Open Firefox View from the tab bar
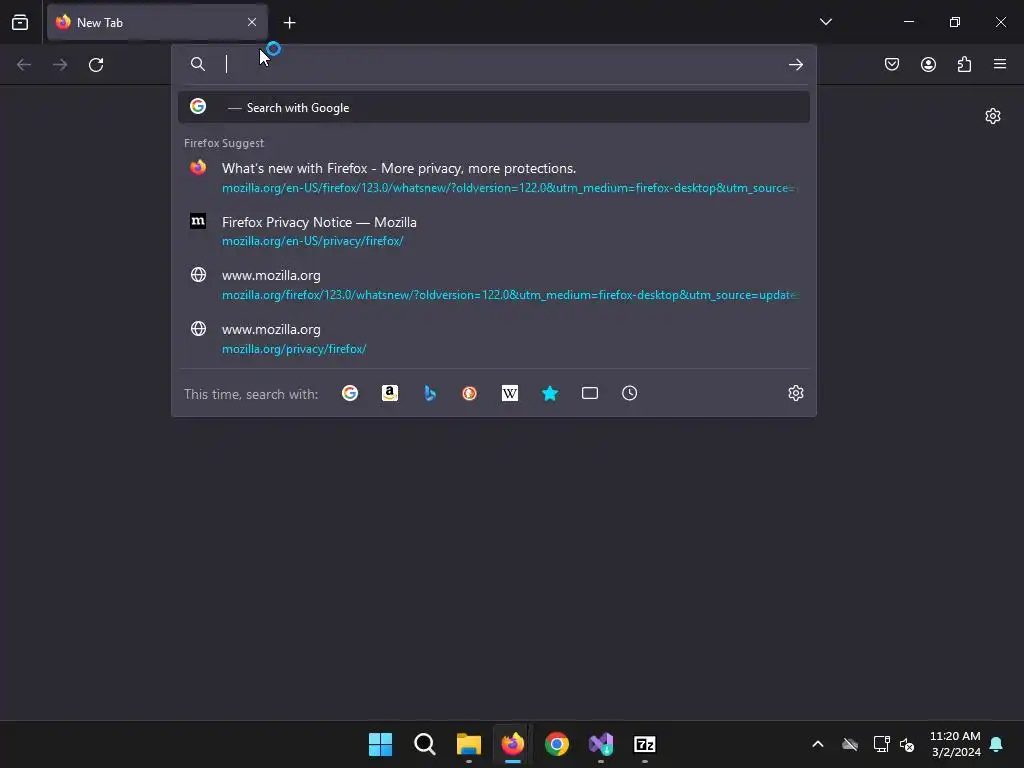Screen dimensions: 1024x768 click(20, 22)
